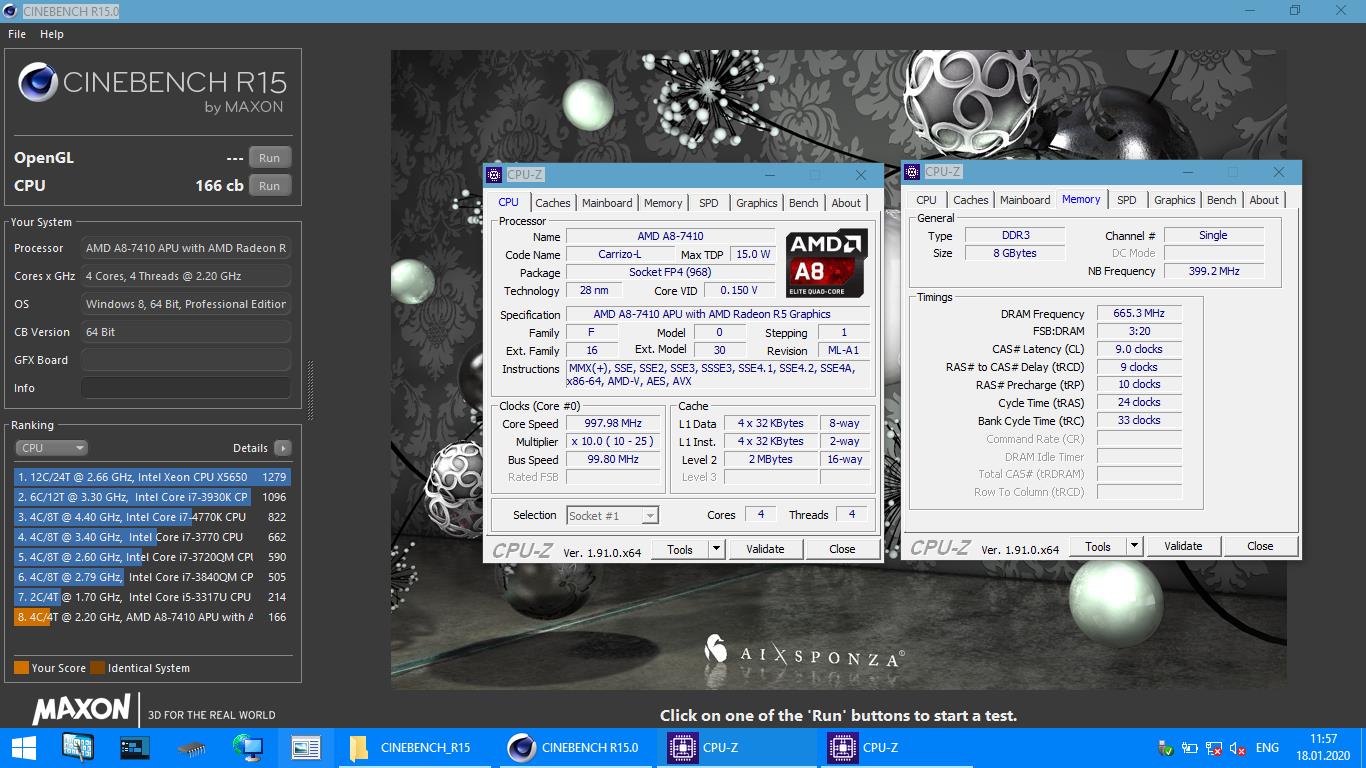
Task: Select the Core i7-4770K ranking entry
Action: click(151, 517)
